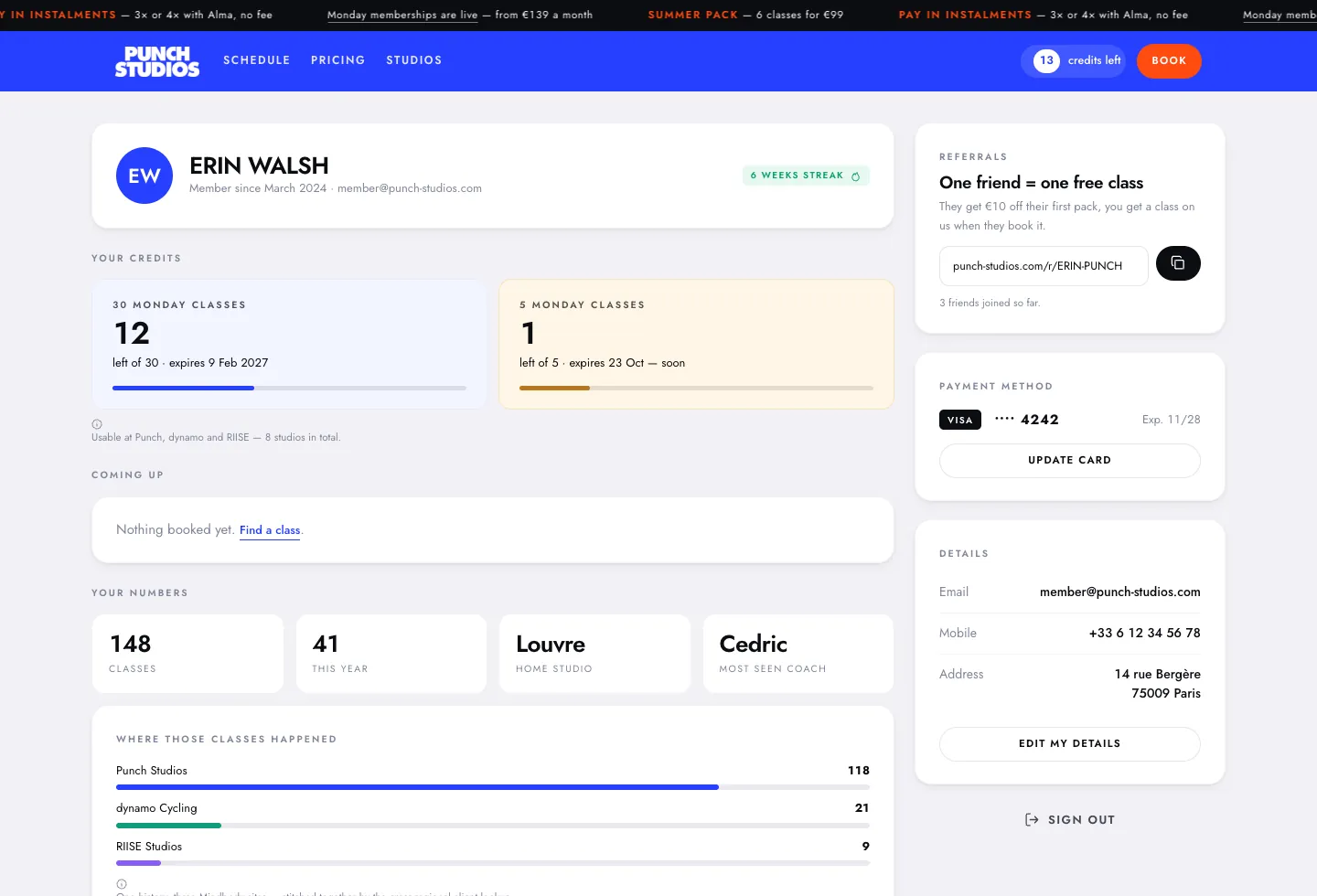
Task: Click 'Member since March 2024' text
Action: coord(258,188)
